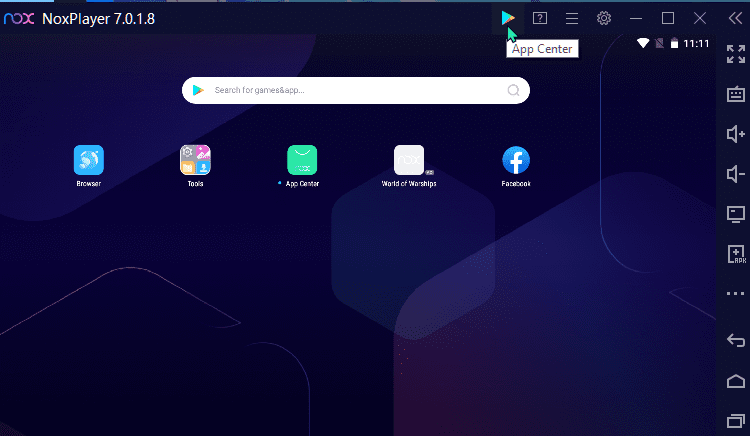The height and width of the screenshot is (436, 750).
Task: Decrease volume with sidebar speaker minus
Action: pyautogui.click(x=736, y=174)
